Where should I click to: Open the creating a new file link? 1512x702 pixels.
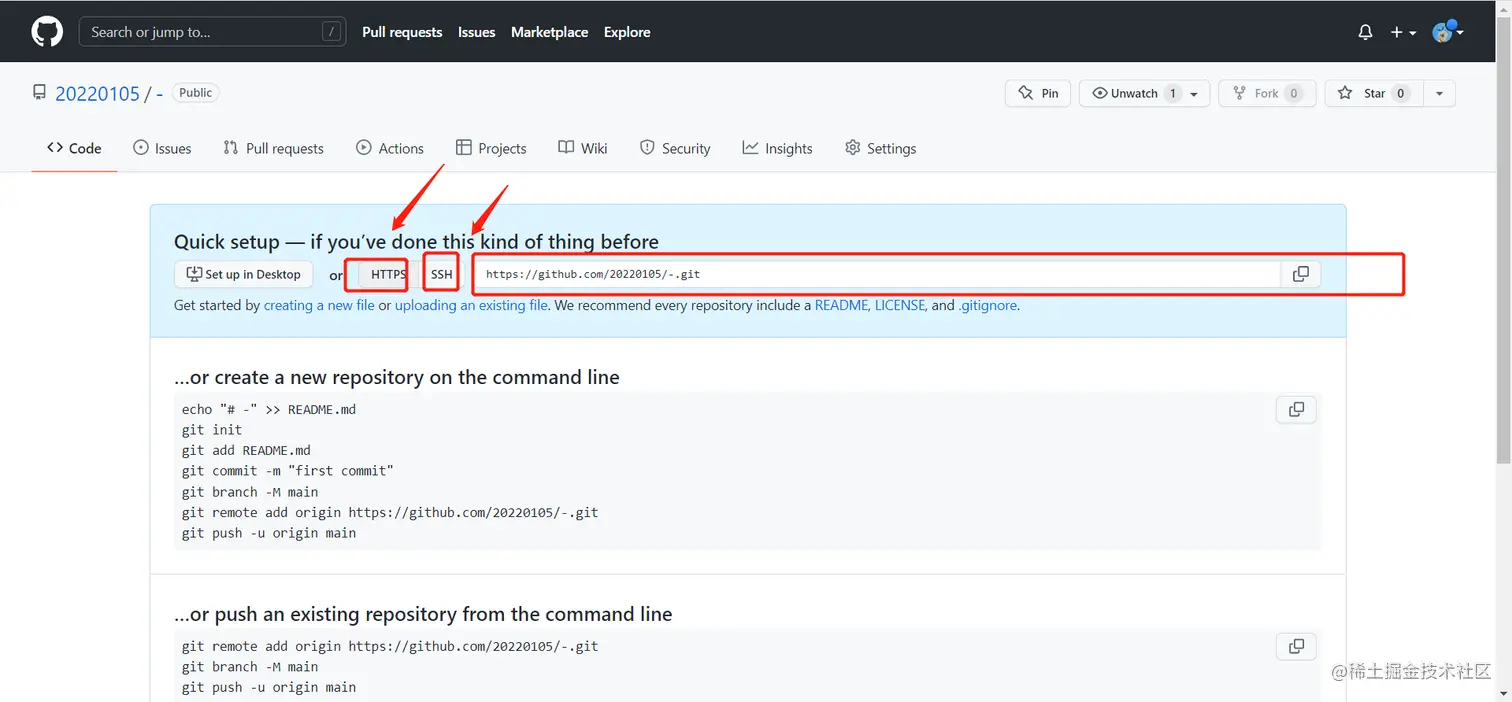coord(319,305)
